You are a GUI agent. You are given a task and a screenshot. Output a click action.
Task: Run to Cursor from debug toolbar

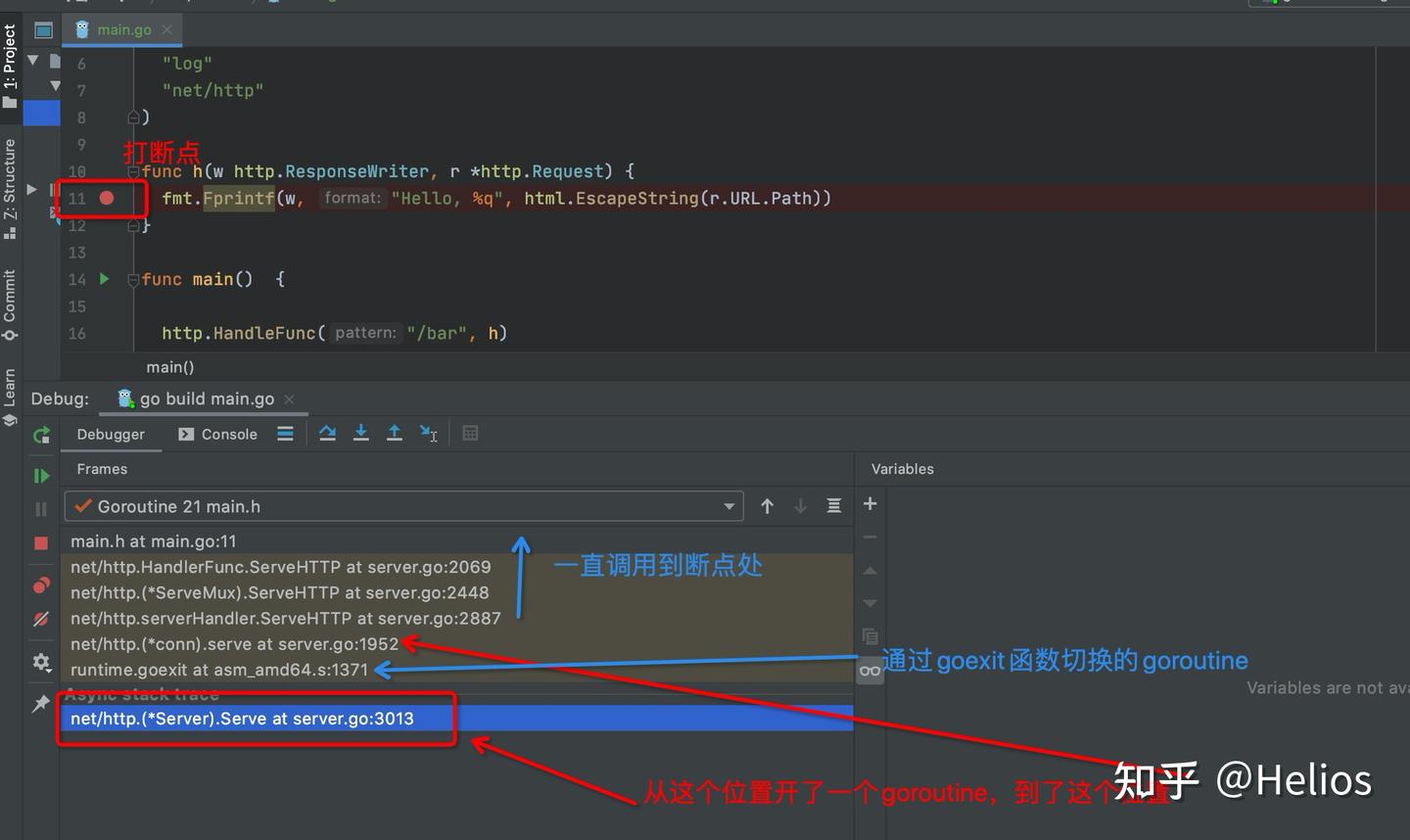point(429,434)
